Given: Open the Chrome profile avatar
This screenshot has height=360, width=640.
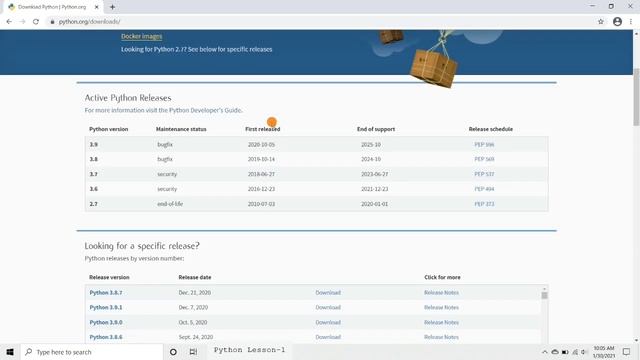Looking at the screenshot, I should tap(617, 22).
